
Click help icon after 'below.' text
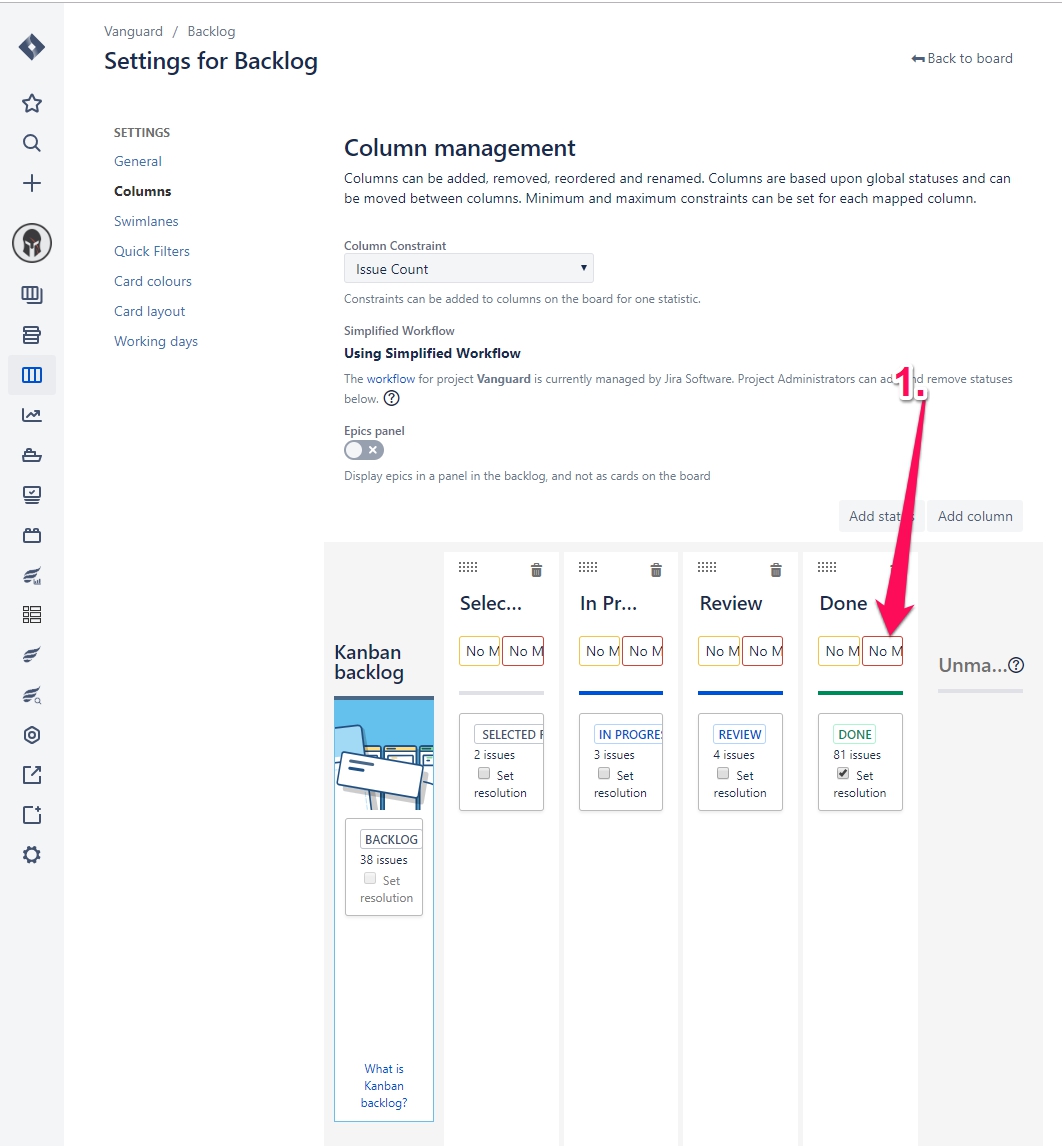392,398
